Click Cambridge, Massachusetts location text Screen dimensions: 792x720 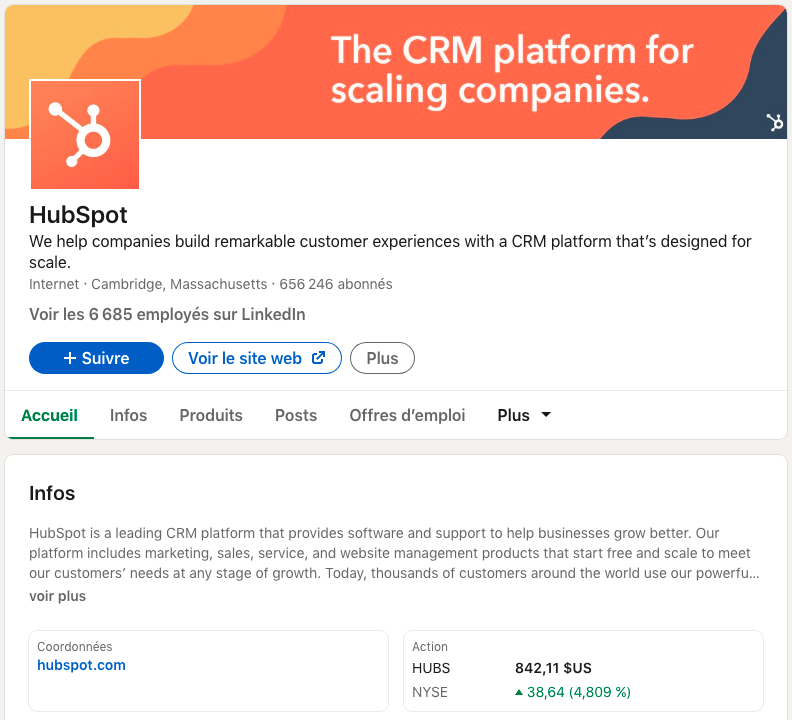(179, 284)
